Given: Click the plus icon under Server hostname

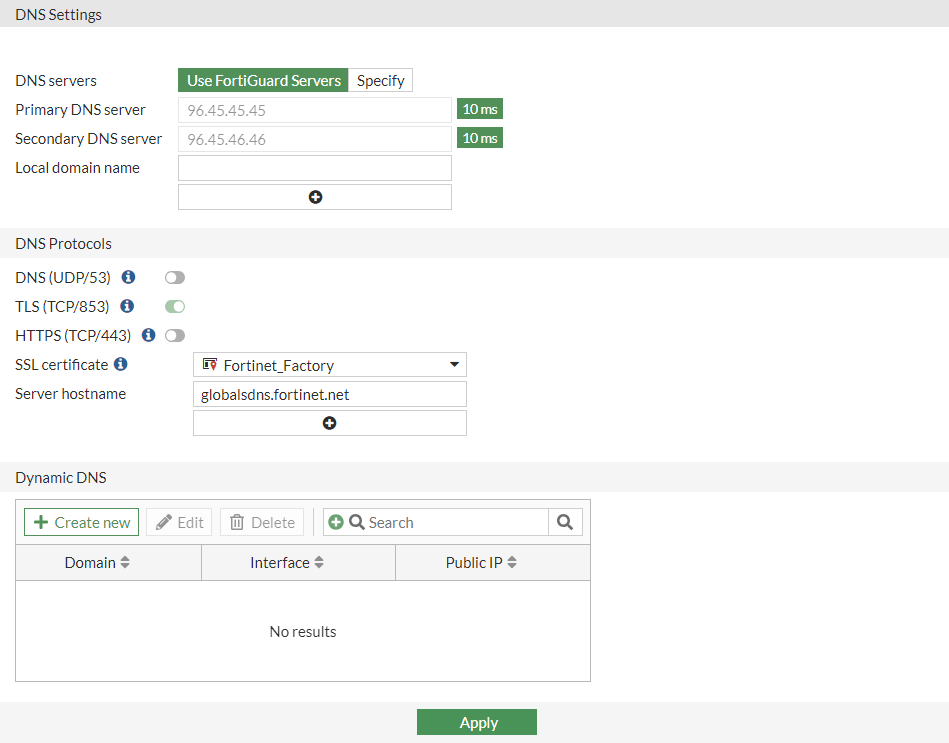Looking at the screenshot, I should (x=329, y=422).
